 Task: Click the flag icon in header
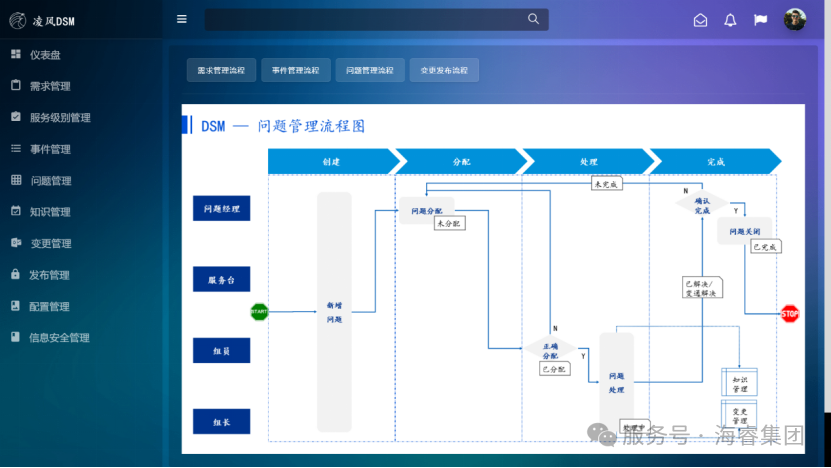[x=761, y=20]
